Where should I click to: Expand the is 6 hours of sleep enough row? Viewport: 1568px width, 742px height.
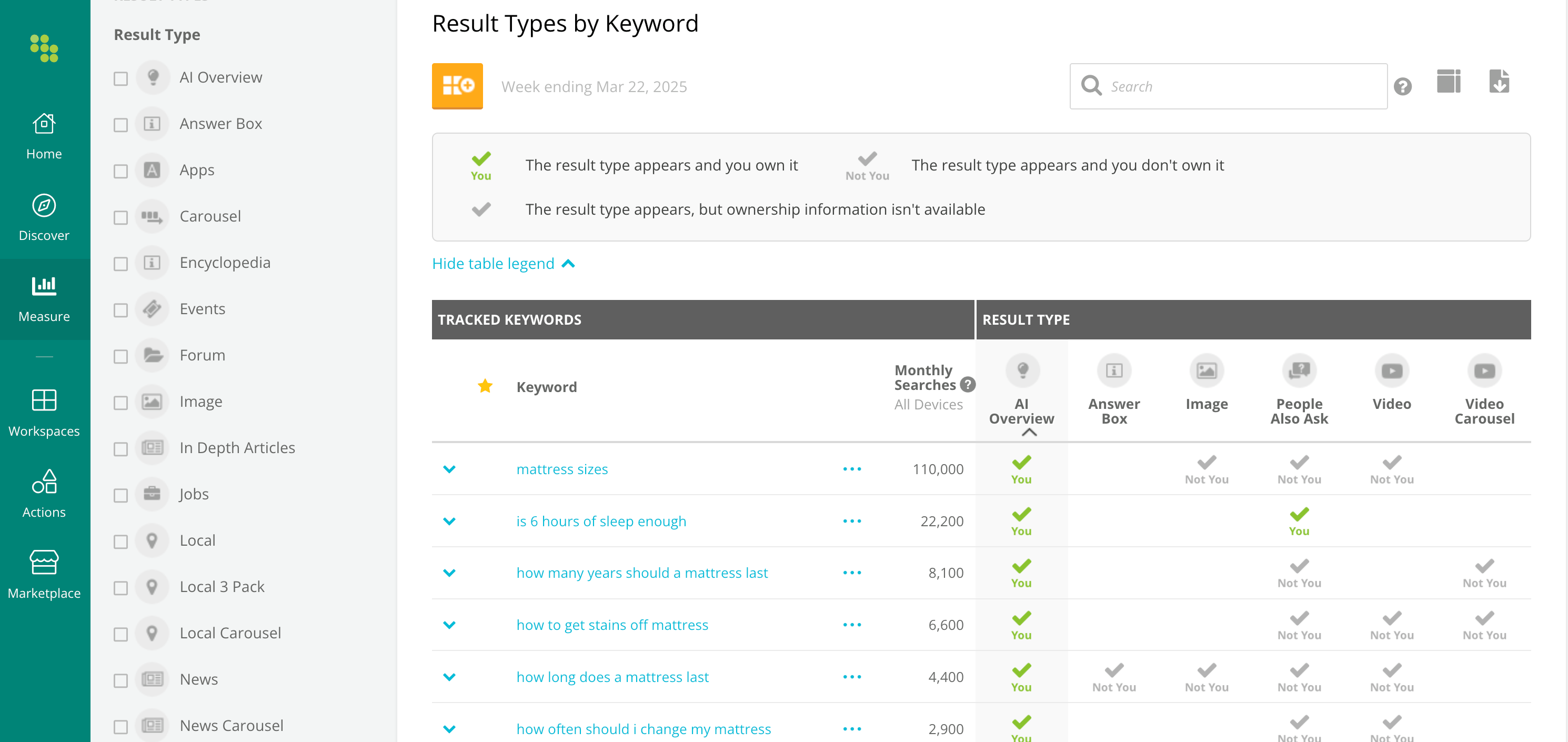(x=449, y=521)
